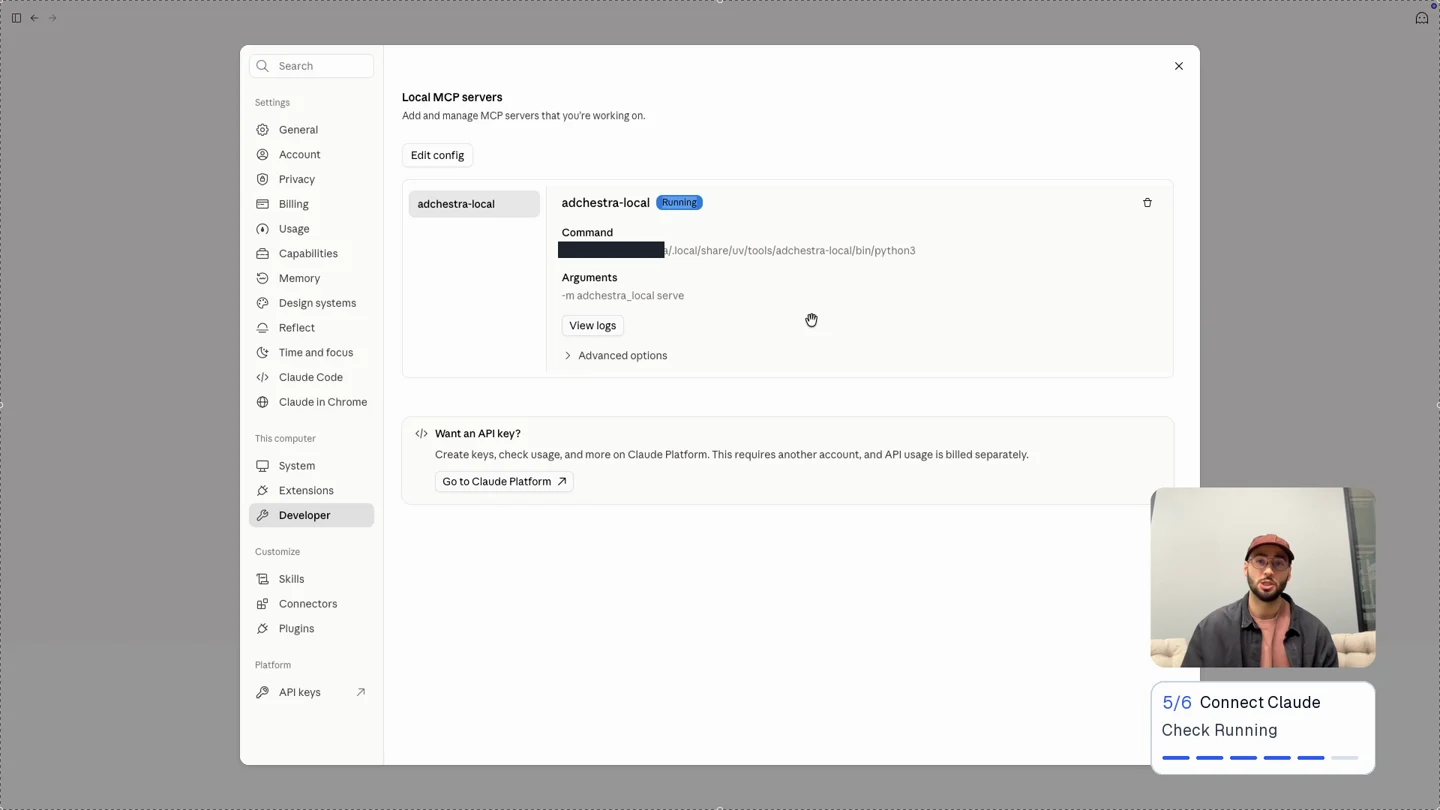Open Connectors settings
Screen dimensions: 1440x810
(x=312, y=604)
